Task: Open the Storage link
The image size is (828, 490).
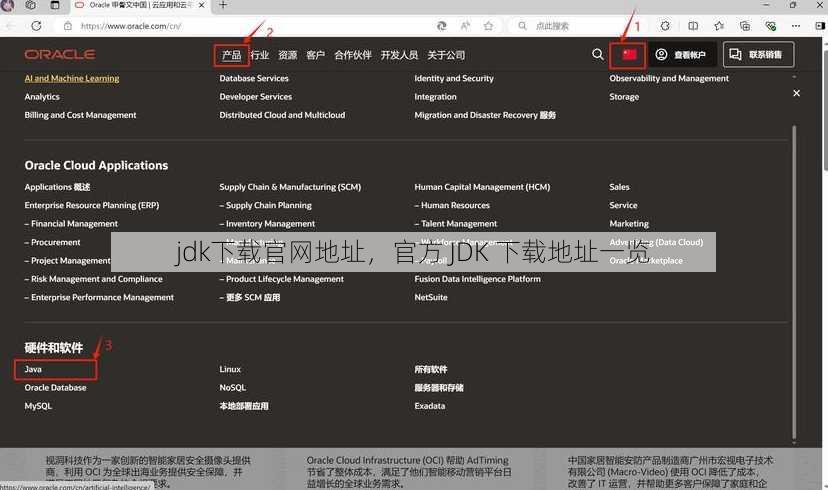Action: 624,97
